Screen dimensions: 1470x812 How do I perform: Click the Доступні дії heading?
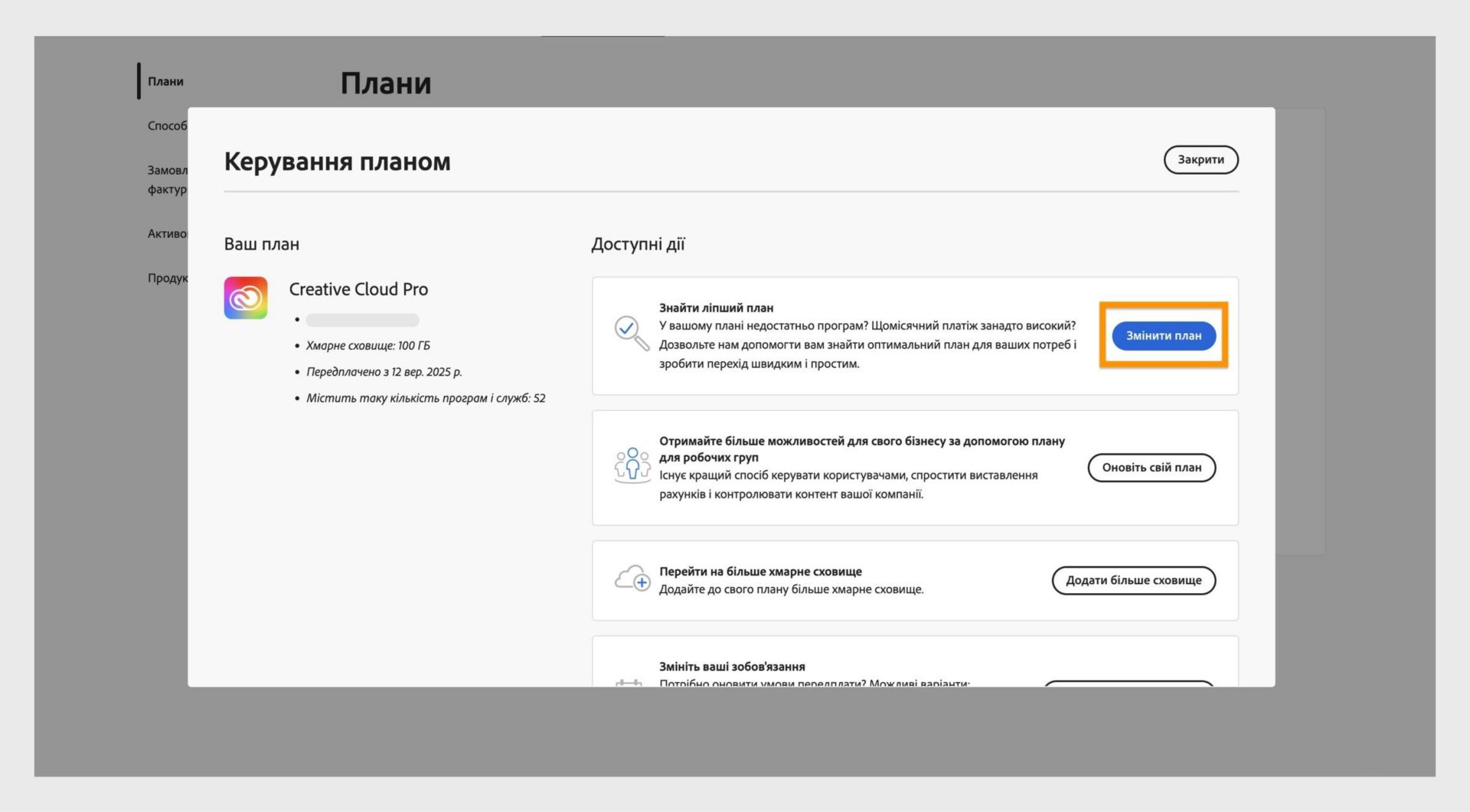point(638,244)
